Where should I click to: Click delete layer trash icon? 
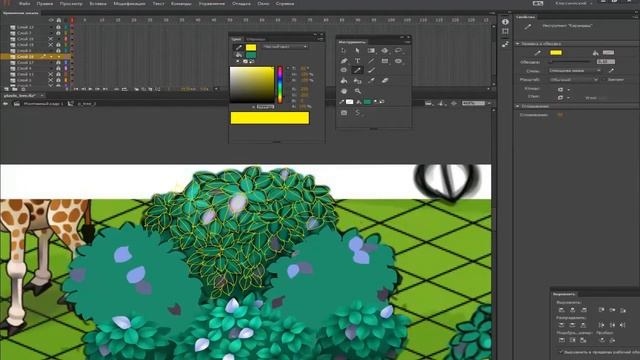23,89
